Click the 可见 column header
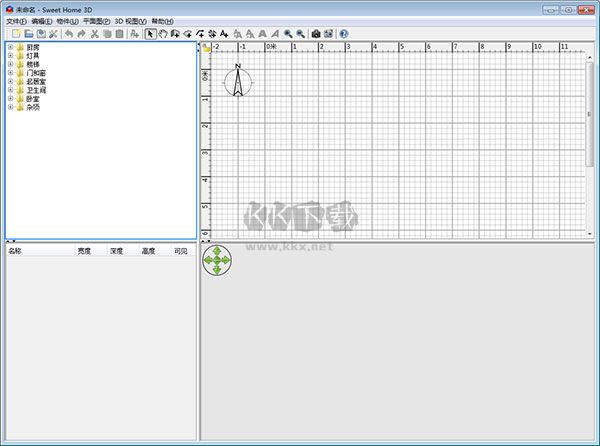This screenshot has height=446, width=600. coord(180,251)
